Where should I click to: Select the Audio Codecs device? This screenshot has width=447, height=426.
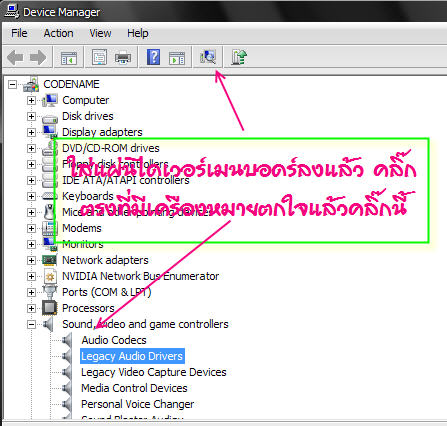coord(114,340)
